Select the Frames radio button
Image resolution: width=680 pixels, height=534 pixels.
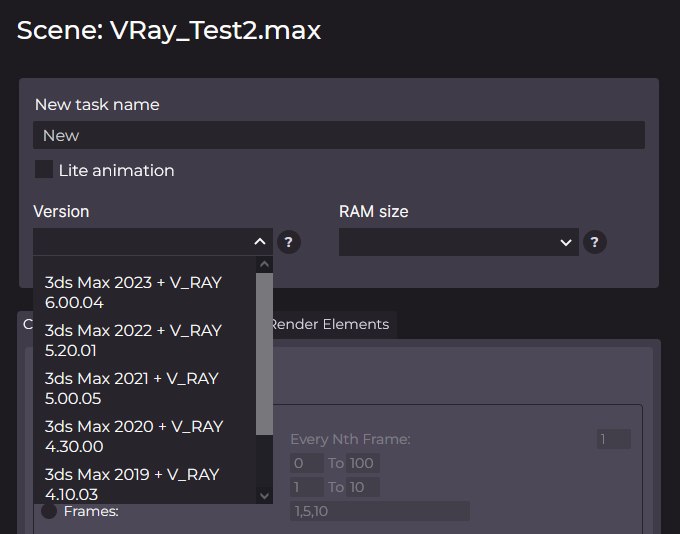[x=49, y=511]
